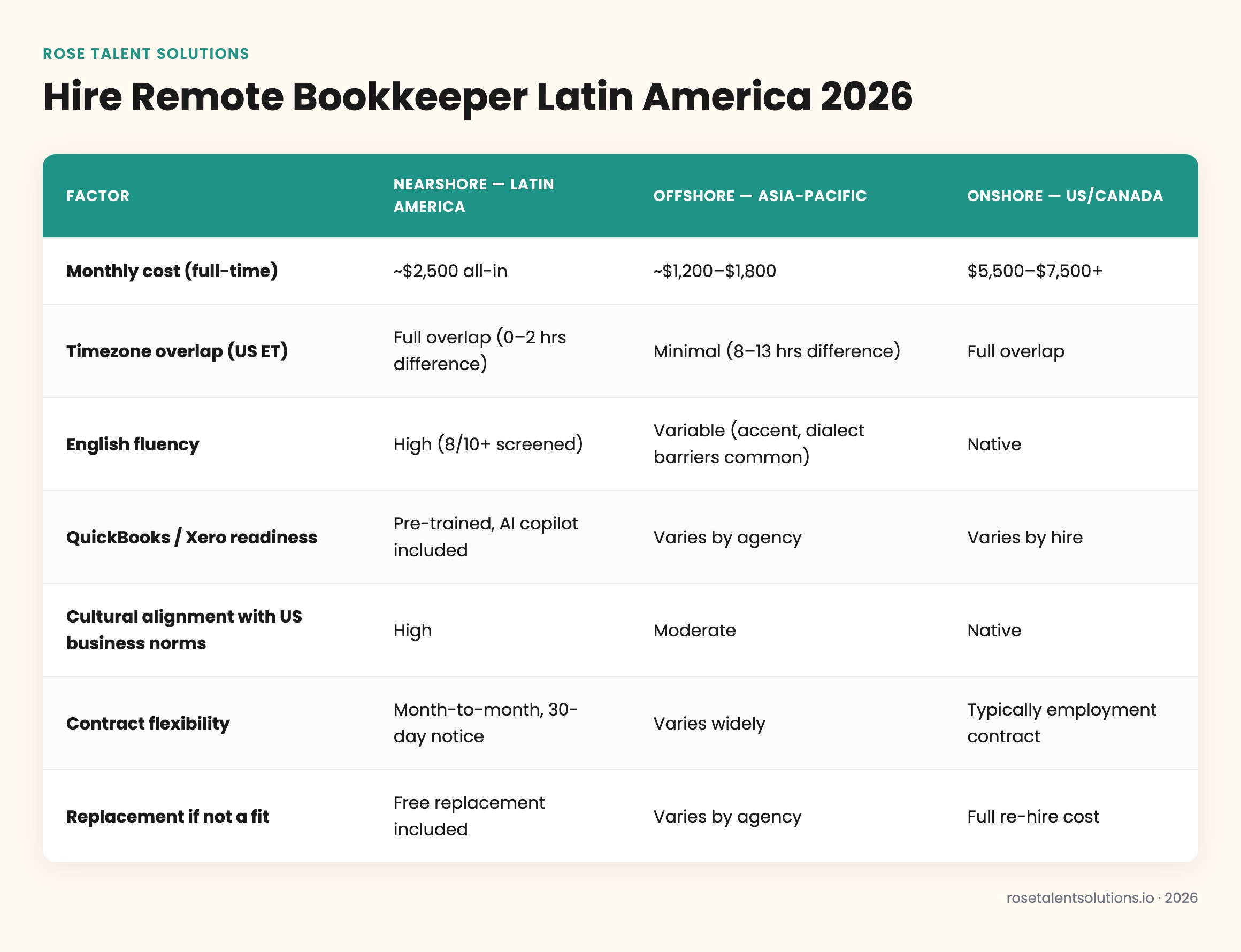Click the onshore 'Full overlap' cell
The width and height of the screenshot is (1241, 952).
[1015, 351]
